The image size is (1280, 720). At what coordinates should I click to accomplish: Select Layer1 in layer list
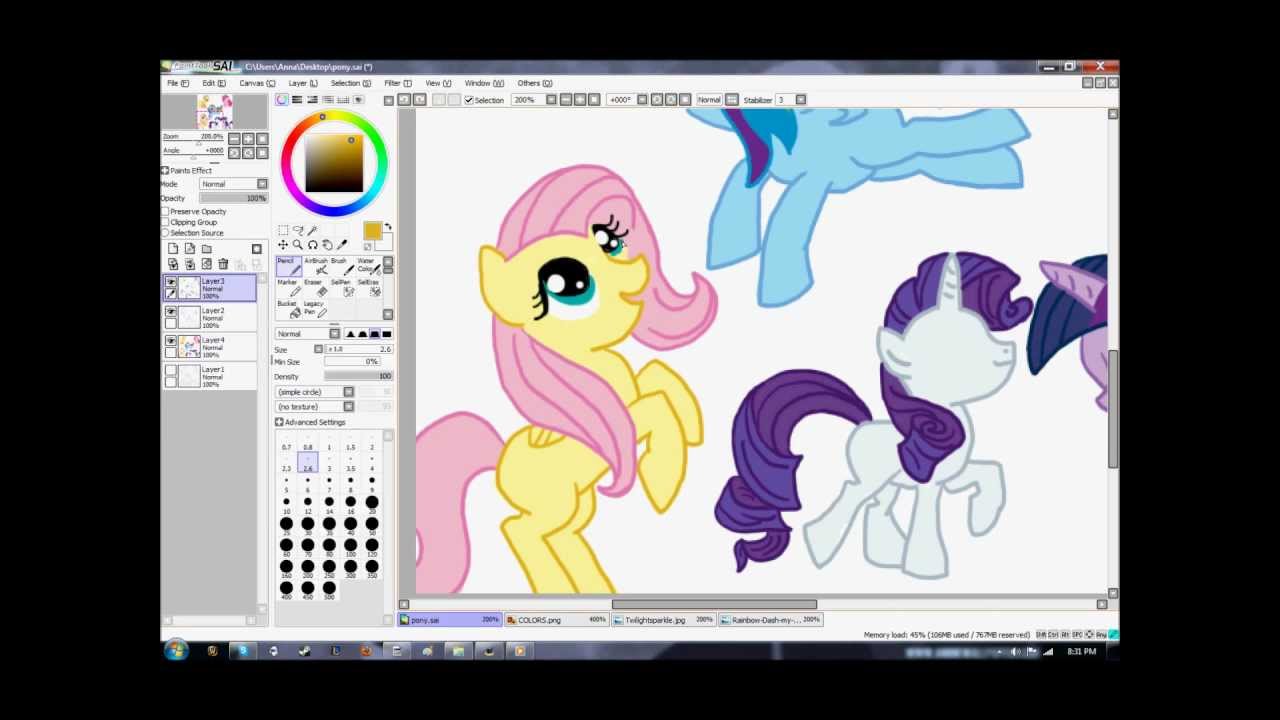[x=210, y=375]
